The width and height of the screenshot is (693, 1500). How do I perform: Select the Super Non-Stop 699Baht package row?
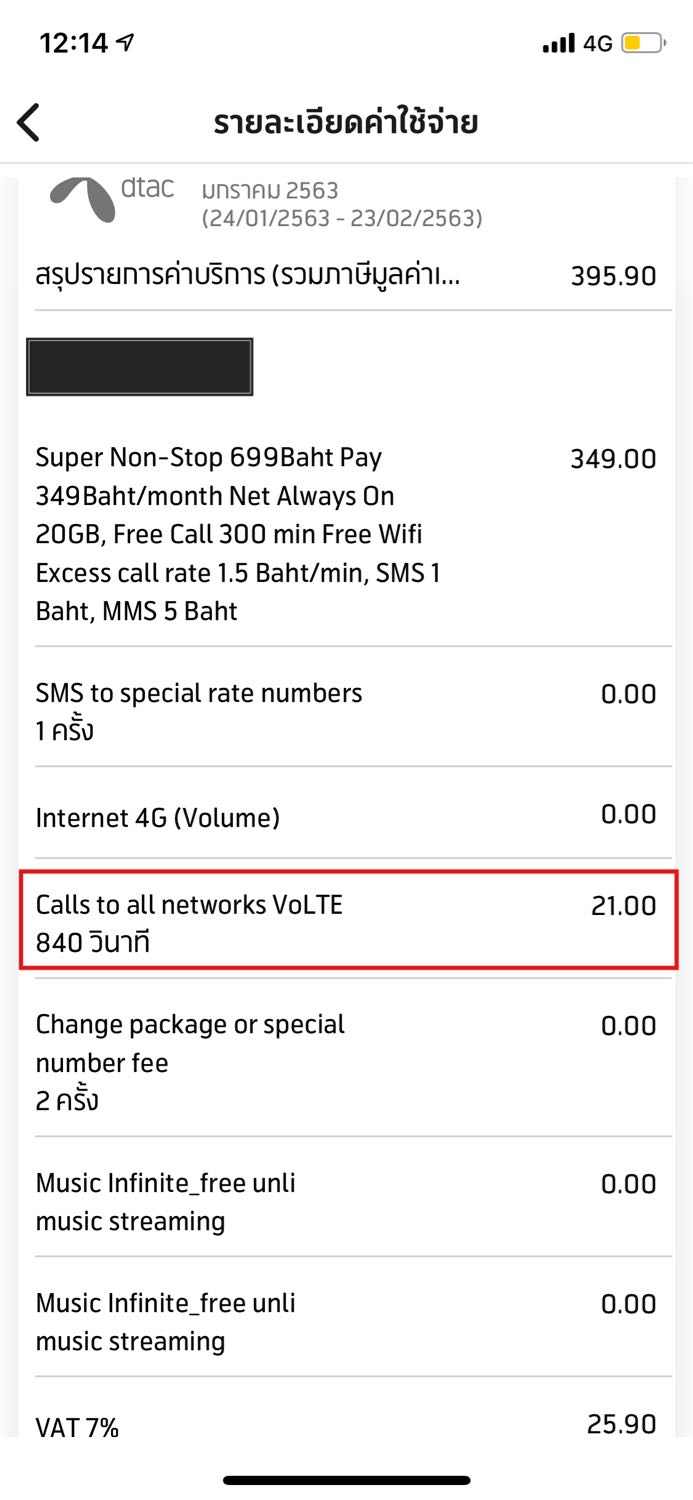point(346,534)
